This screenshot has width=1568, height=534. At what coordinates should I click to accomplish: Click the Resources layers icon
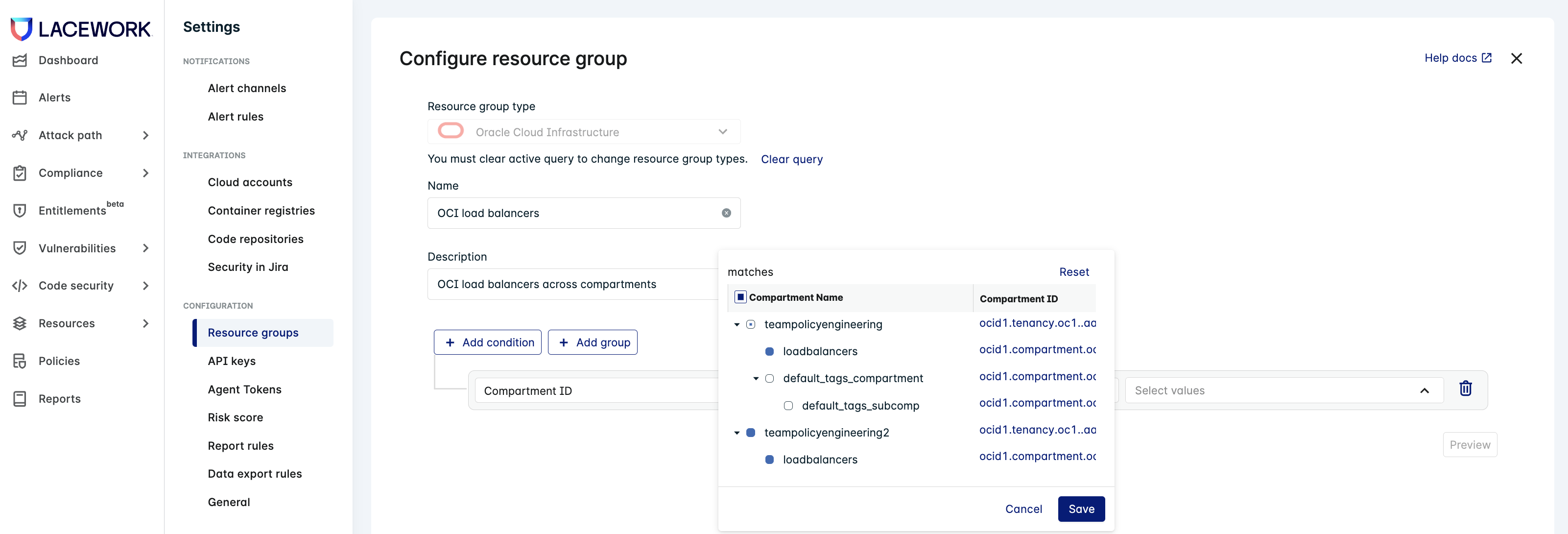(20, 323)
